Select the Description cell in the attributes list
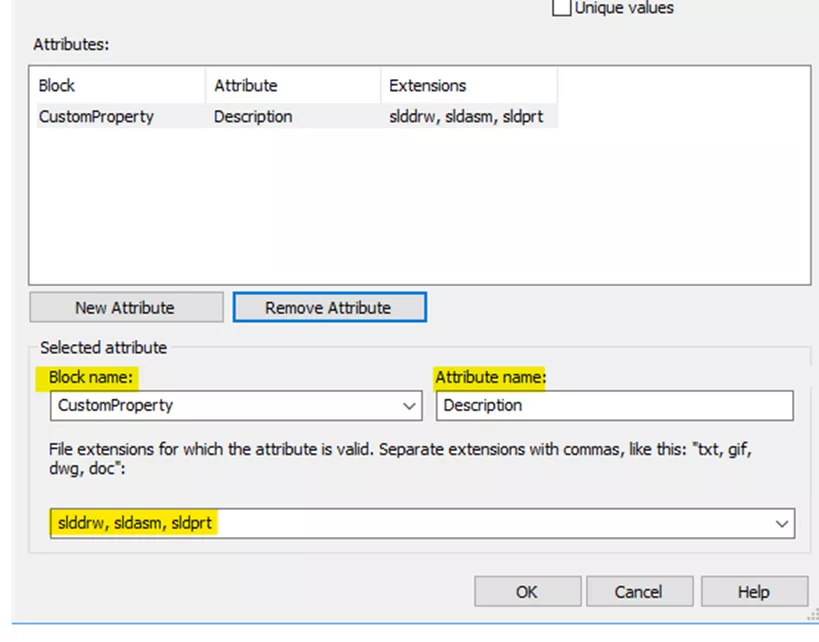Image resolution: width=819 pixels, height=642 pixels. tap(253, 116)
